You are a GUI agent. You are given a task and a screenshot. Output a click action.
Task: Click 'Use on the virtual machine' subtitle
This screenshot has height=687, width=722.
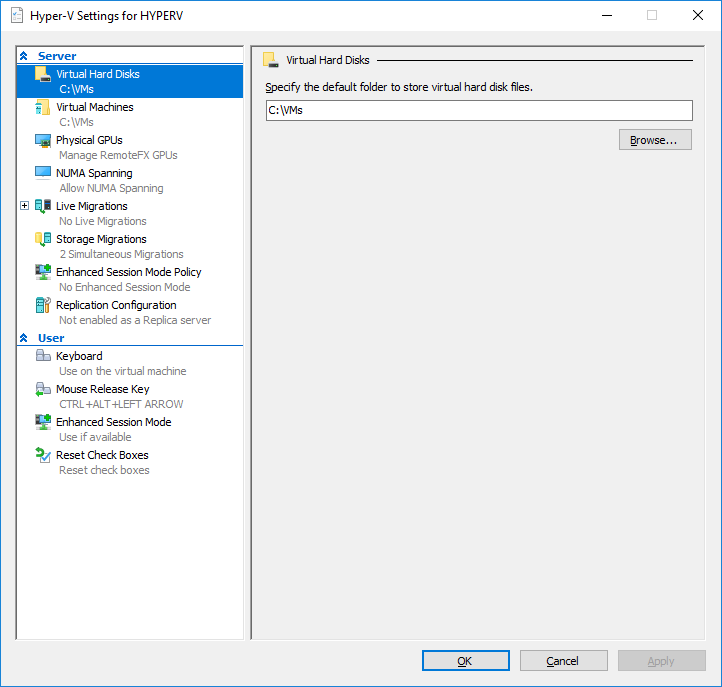[x=122, y=371]
